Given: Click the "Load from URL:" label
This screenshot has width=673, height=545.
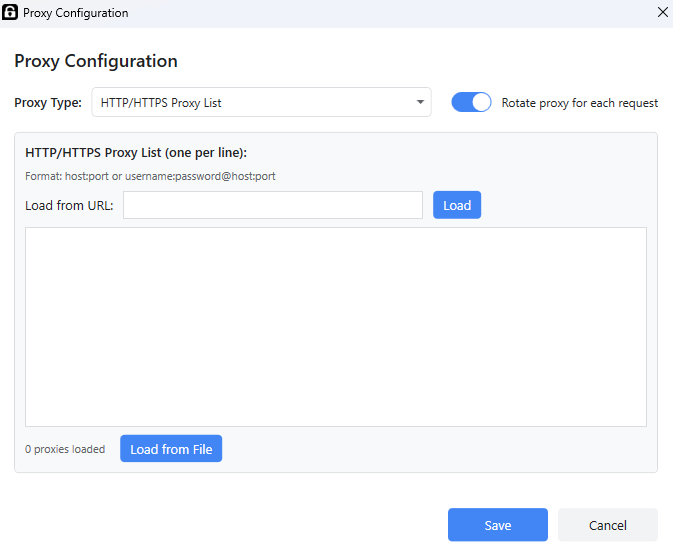Looking at the screenshot, I should pos(69,206).
